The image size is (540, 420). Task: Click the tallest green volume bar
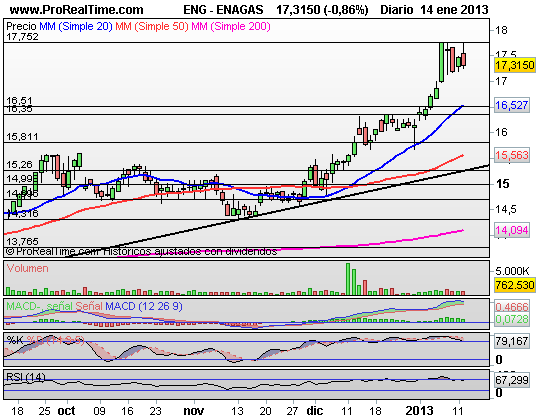348,279
